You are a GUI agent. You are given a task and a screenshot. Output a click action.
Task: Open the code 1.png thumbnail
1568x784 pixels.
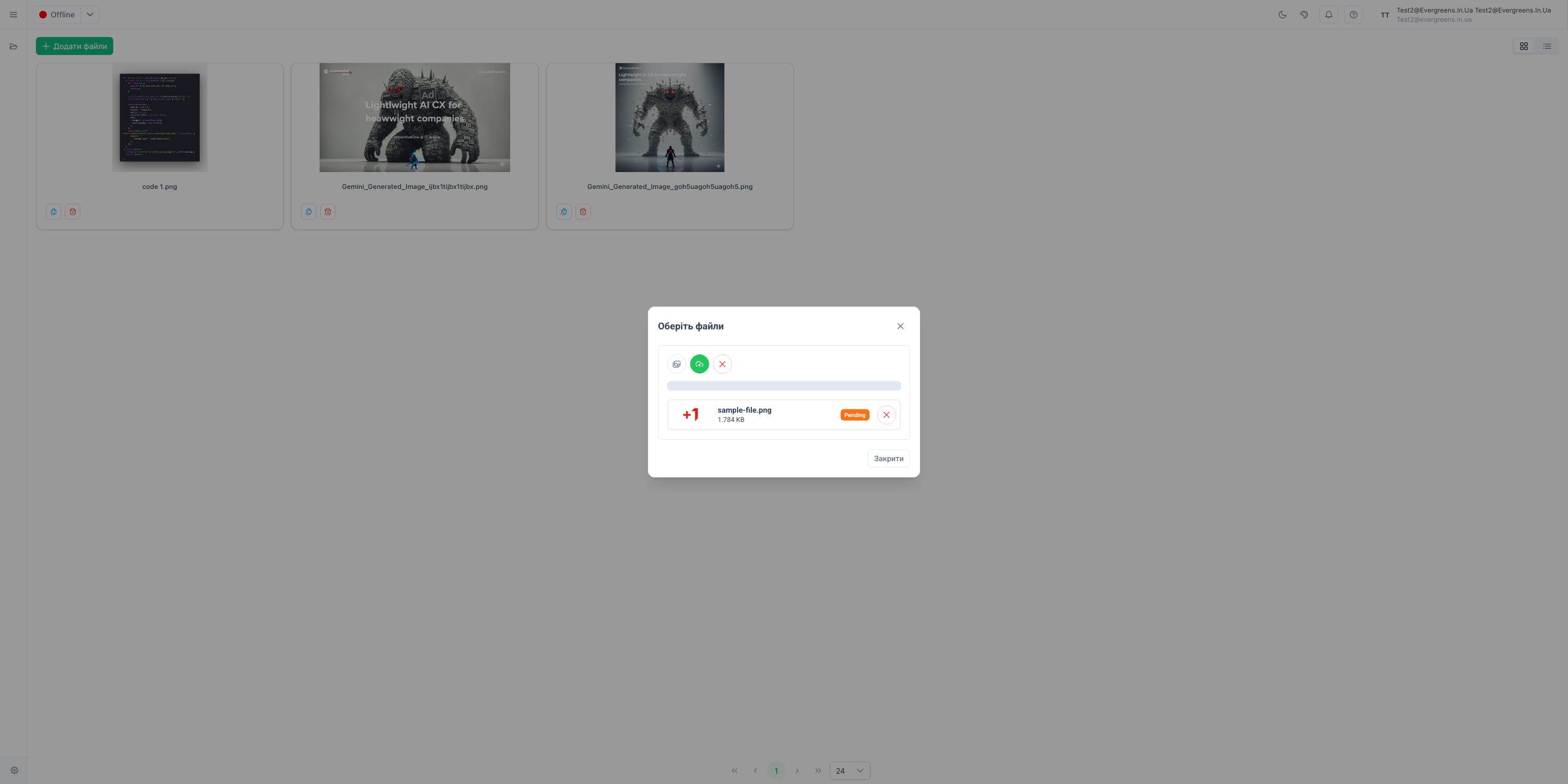(x=160, y=118)
